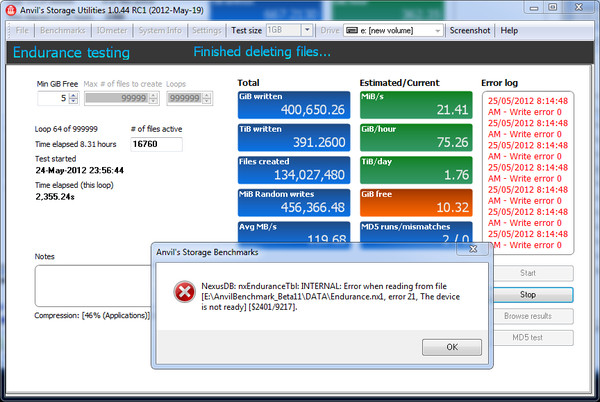Screen dimensions: 600x402
Task: Click the 'Error log' heading
Action: click(499, 83)
